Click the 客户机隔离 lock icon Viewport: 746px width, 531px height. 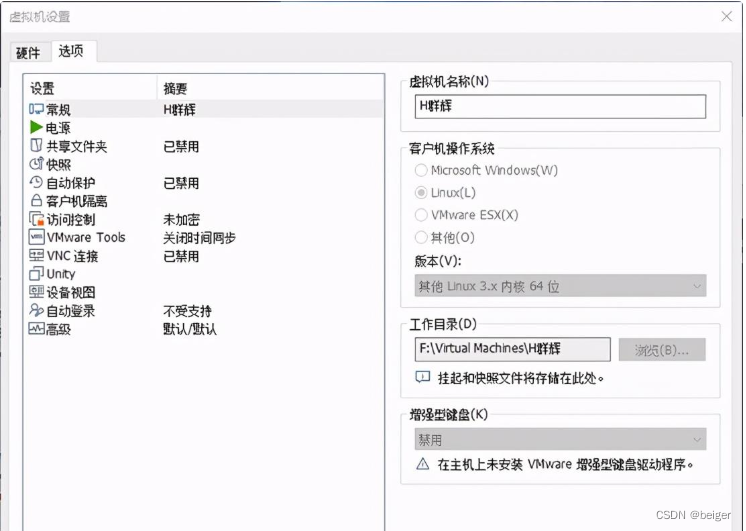click(x=36, y=200)
